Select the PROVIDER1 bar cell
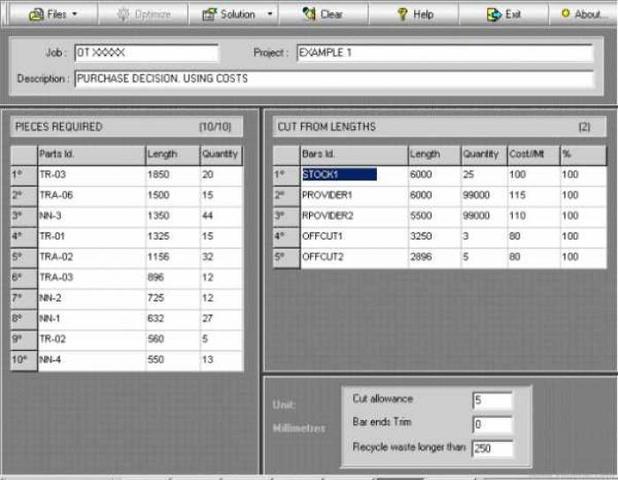Screen dimensions: 618x480 354,195
